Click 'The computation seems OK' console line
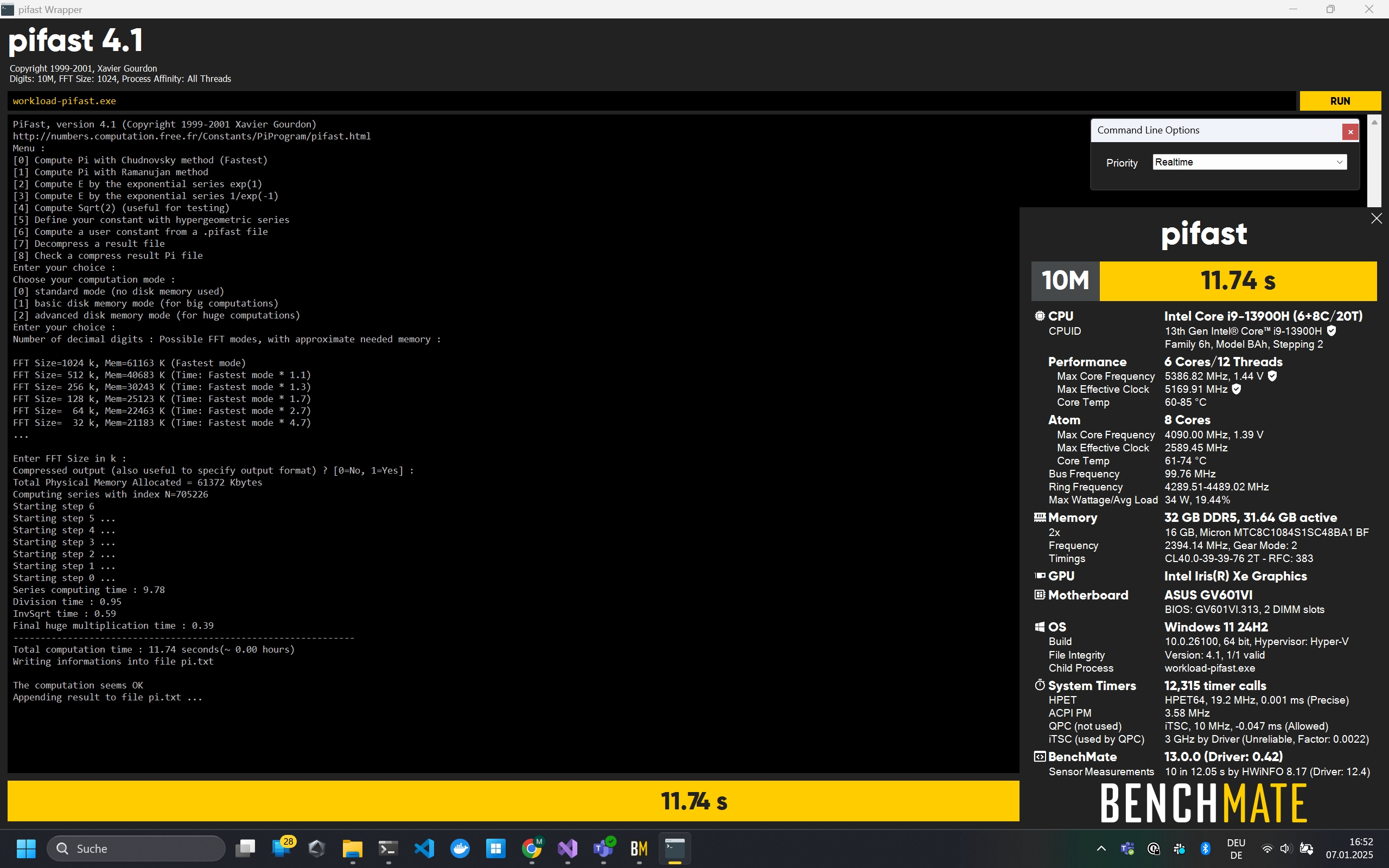Screen dimensions: 1389x868 point(78,685)
